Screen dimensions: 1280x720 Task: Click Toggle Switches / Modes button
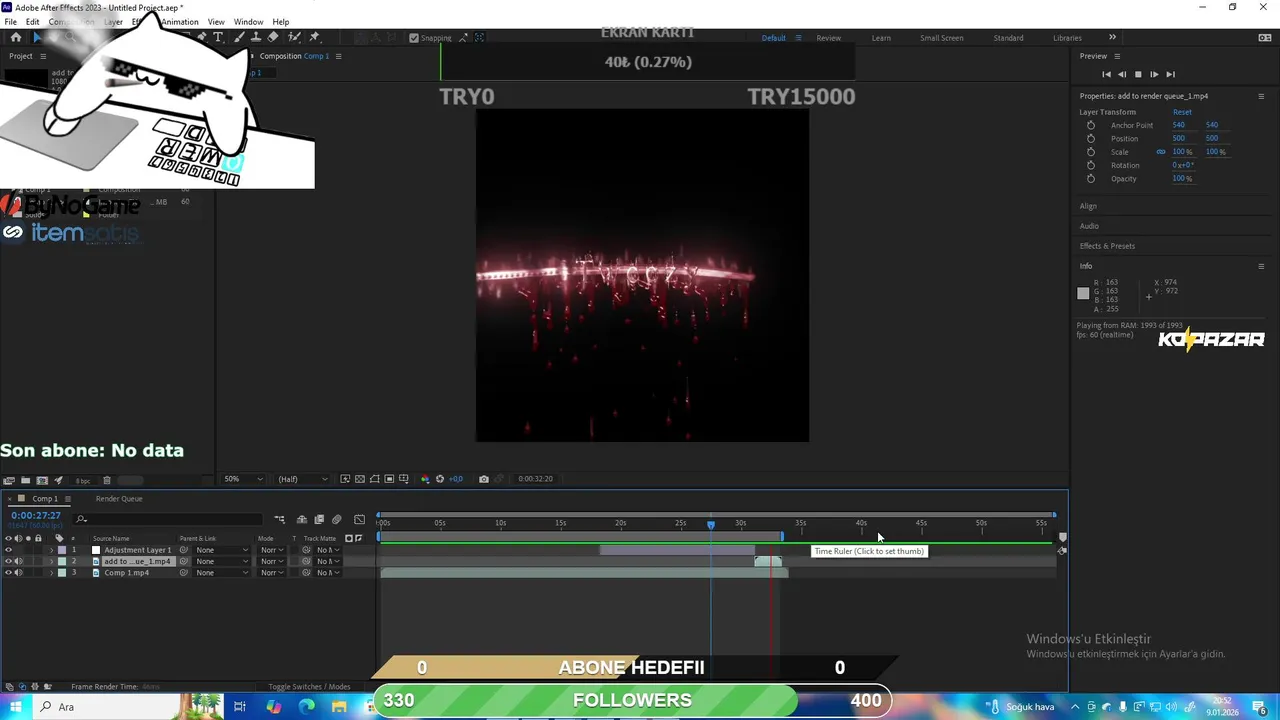coord(309,687)
